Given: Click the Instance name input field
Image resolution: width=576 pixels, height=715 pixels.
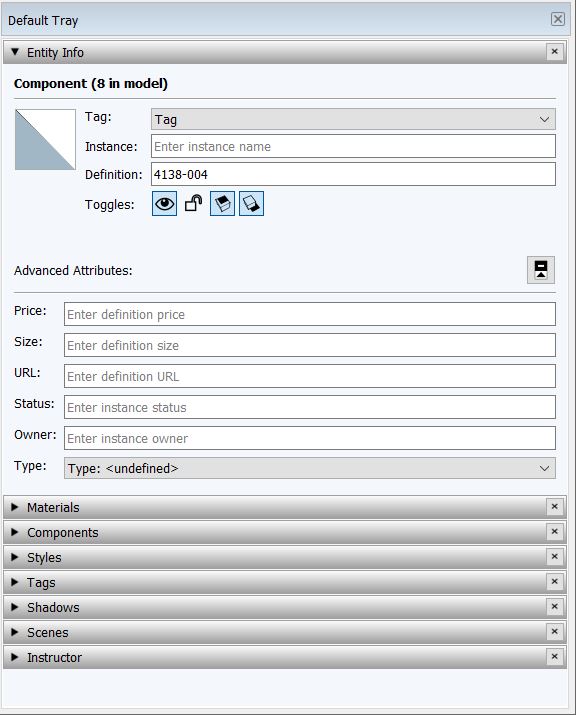Looking at the screenshot, I should tap(353, 146).
